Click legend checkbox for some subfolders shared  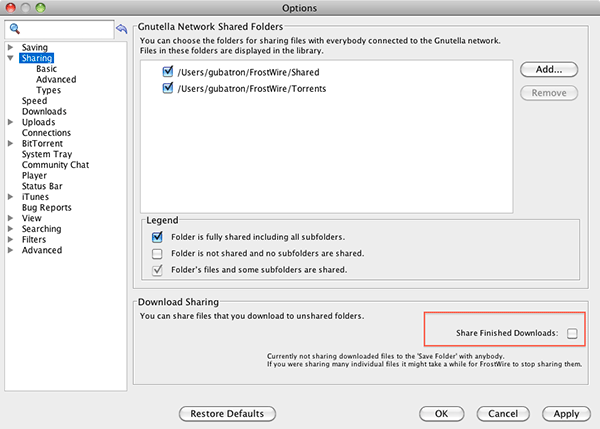[157, 270]
